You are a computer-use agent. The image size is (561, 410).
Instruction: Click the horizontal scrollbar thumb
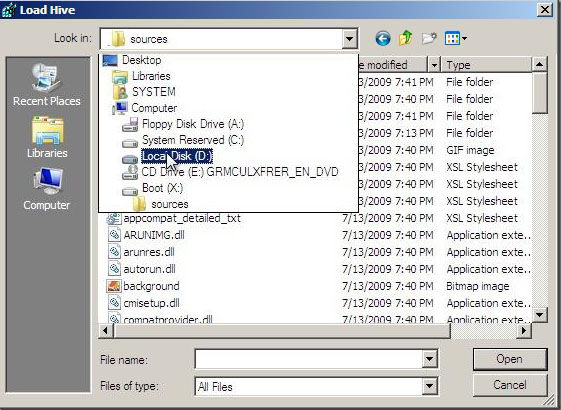pyautogui.click(x=282, y=331)
